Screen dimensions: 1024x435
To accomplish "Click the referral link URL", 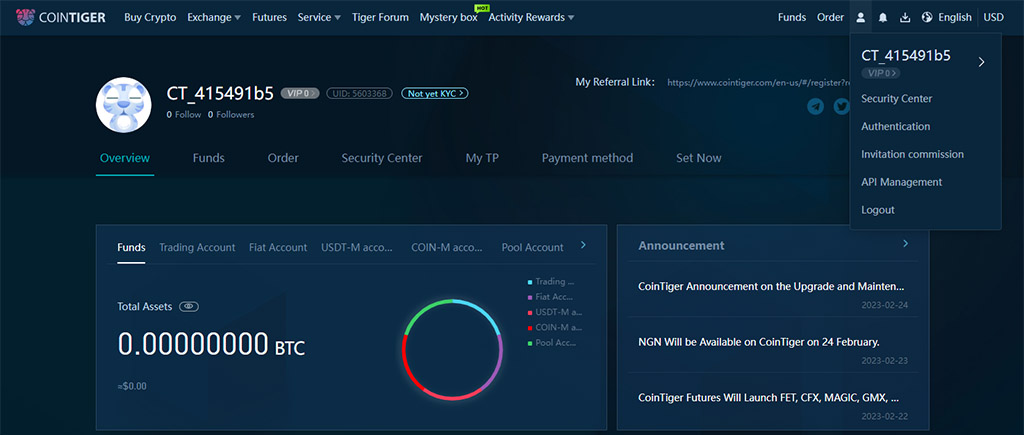I will pyautogui.click(x=758, y=83).
